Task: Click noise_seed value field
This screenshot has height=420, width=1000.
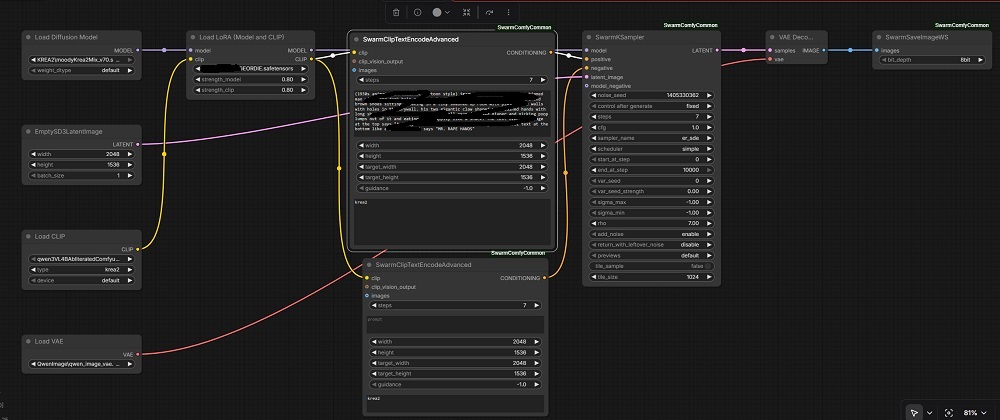Action: pyautogui.click(x=652, y=96)
